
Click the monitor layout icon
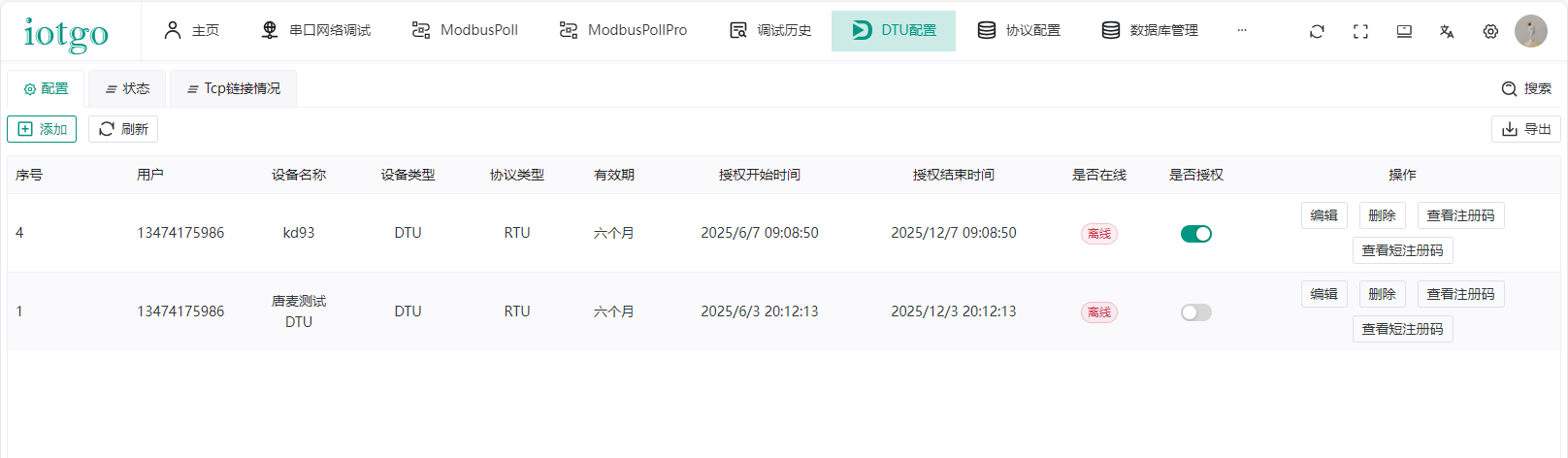[1404, 31]
